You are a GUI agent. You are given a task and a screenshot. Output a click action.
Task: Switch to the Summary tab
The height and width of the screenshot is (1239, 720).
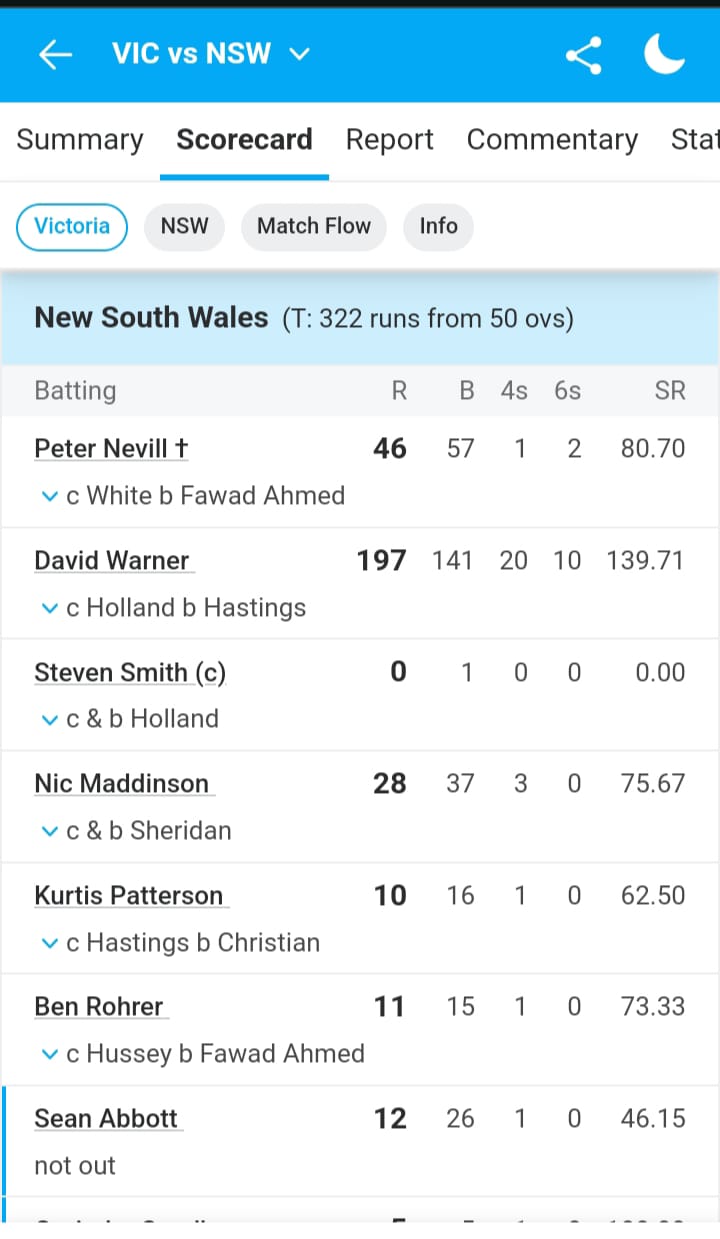(79, 140)
